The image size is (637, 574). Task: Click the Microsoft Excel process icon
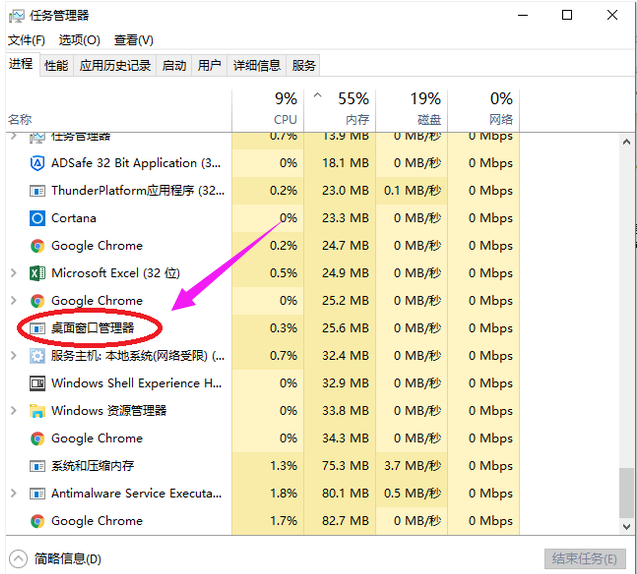click(x=37, y=273)
